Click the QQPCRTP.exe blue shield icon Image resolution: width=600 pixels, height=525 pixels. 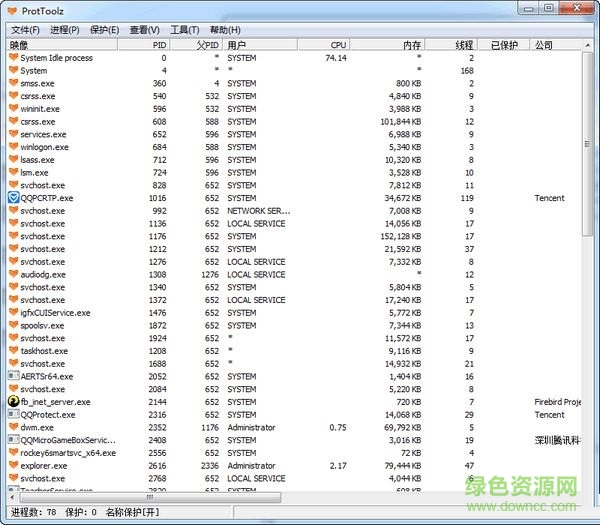pos(13,198)
